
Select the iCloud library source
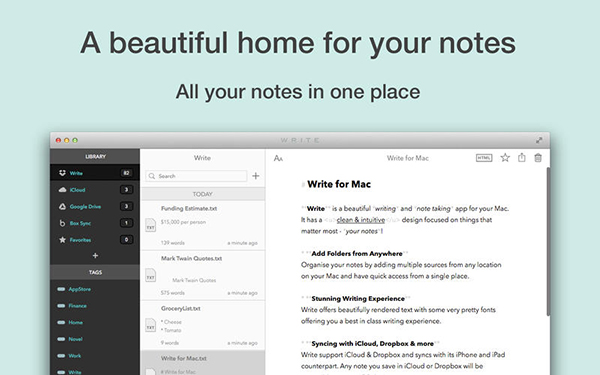[95, 190]
